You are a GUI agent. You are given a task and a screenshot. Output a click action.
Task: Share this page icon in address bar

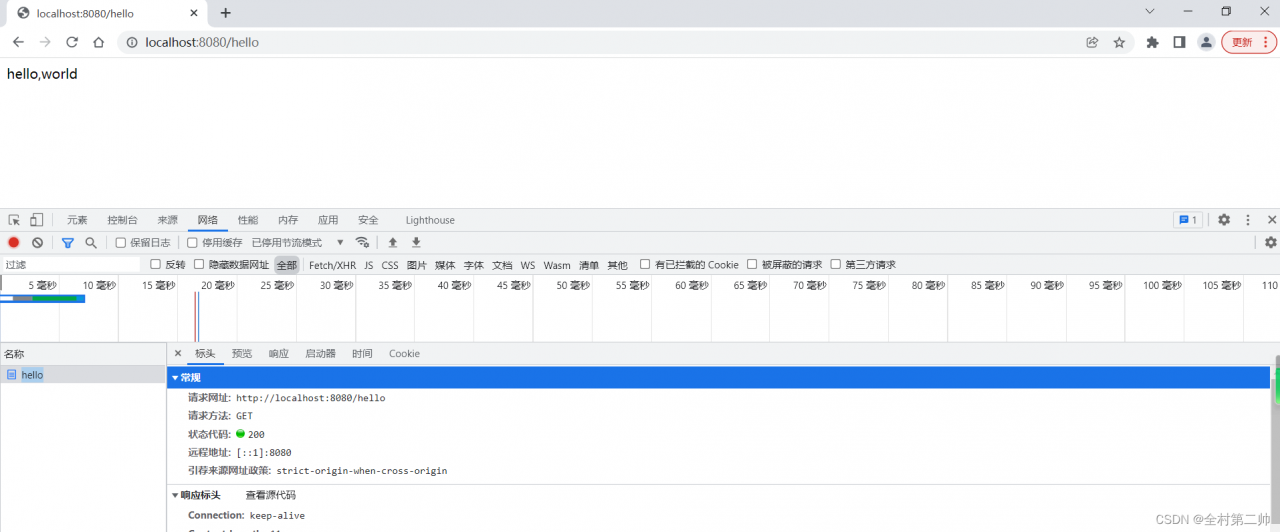tap(1092, 42)
